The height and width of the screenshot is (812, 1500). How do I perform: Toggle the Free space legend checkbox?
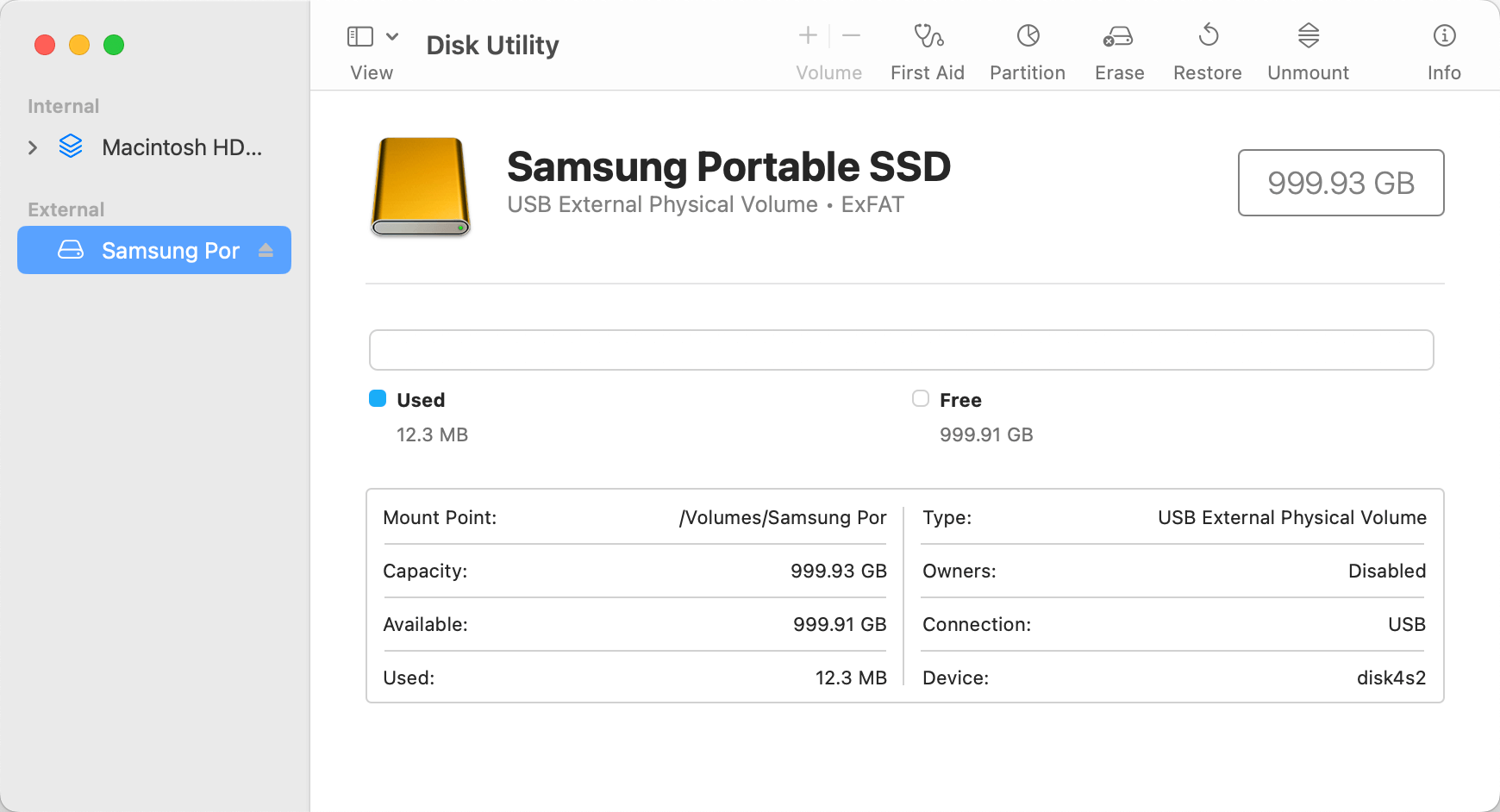click(921, 398)
